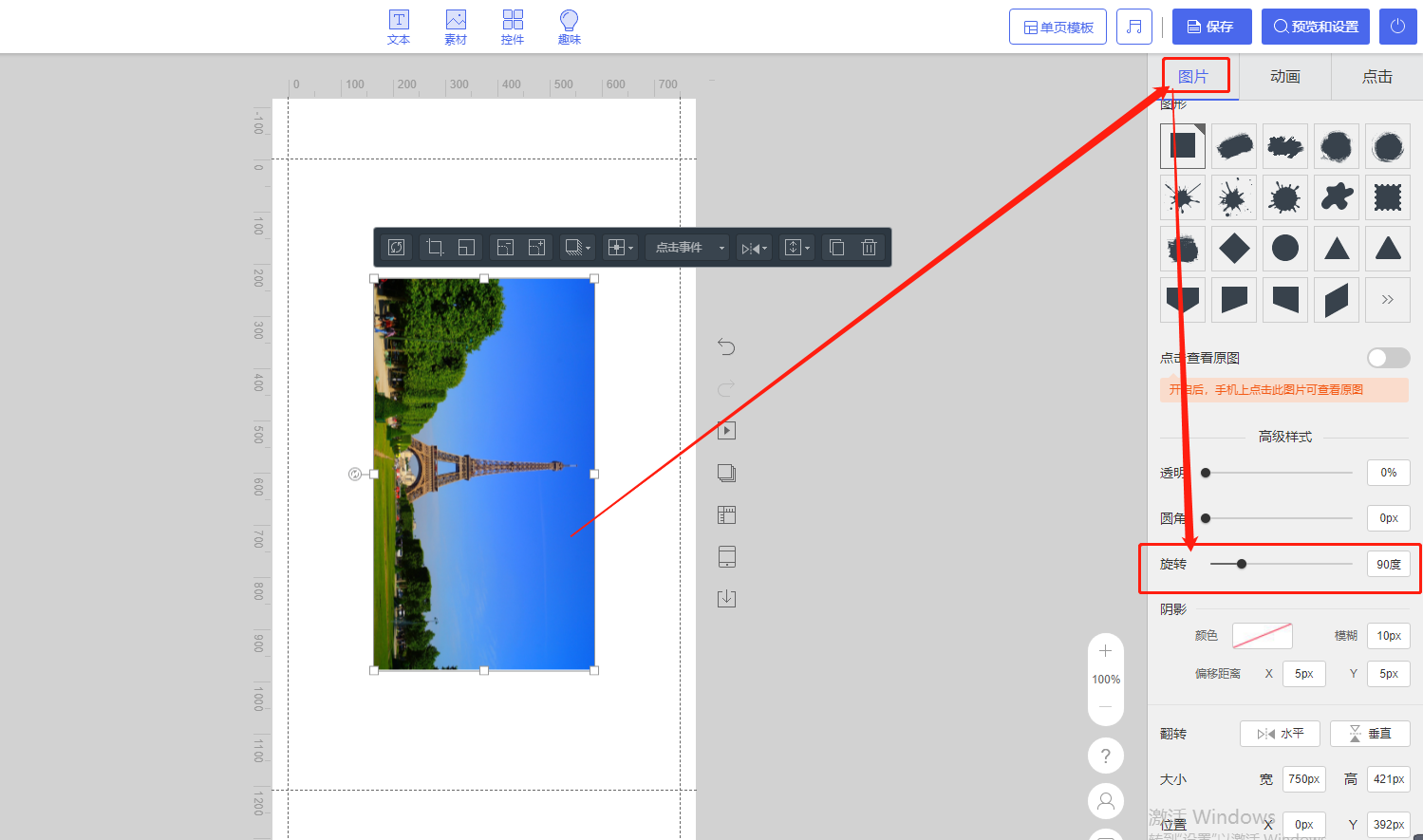Open help with the question mark button
This screenshot has width=1423, height=840.
(x=1106, y=756)
